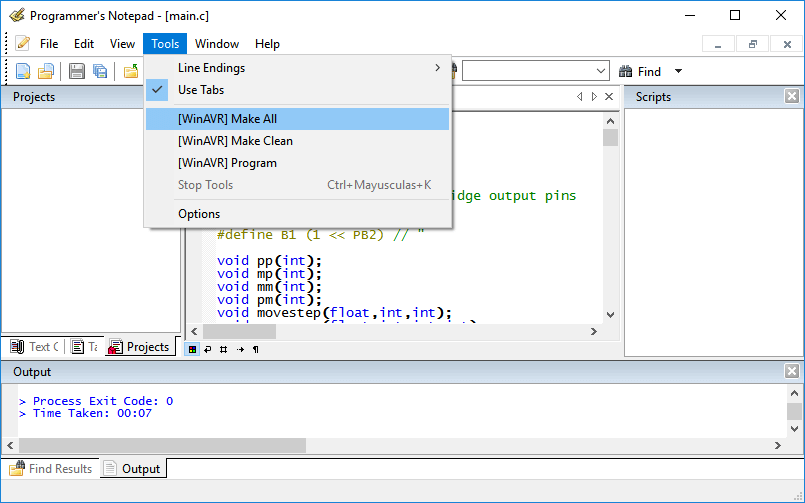Click Output panel scroll left arrow

[x=10, y=446]
